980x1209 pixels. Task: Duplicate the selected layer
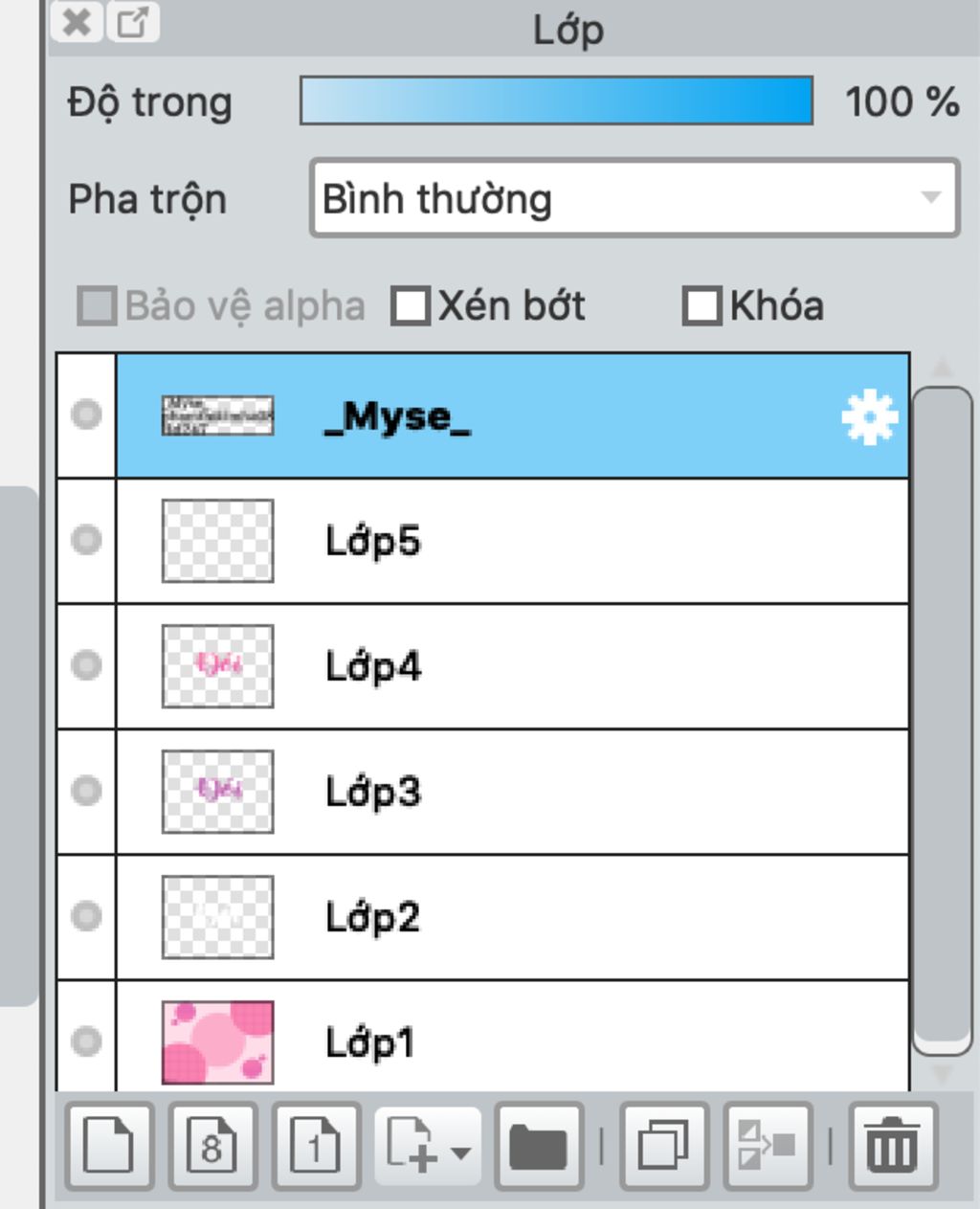pos(664,1146)
